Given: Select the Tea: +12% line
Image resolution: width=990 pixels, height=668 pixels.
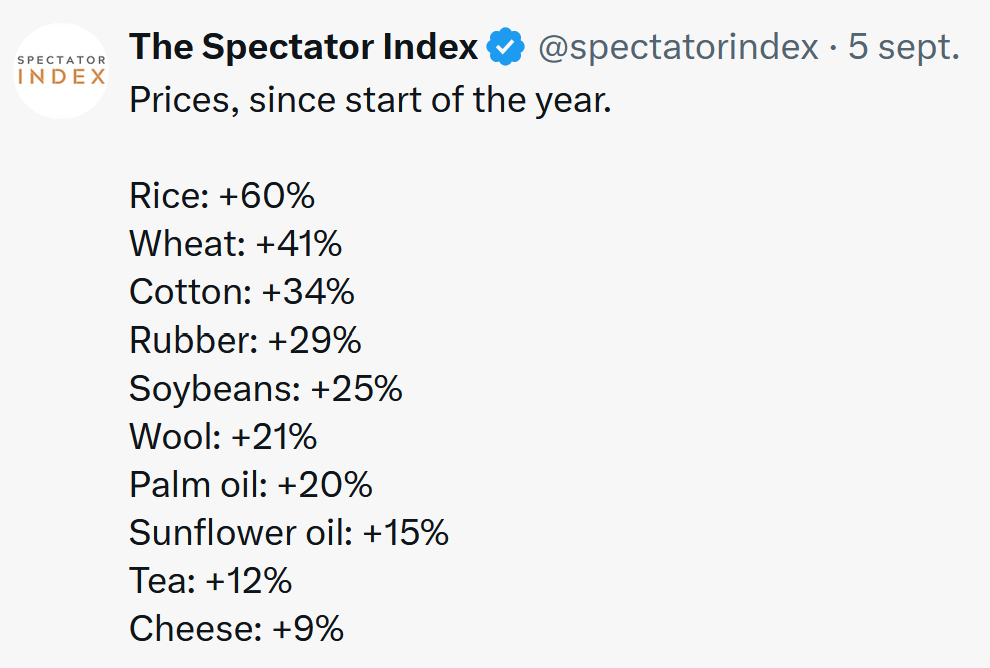Looking at the screenshot, I should pos(210,580).
